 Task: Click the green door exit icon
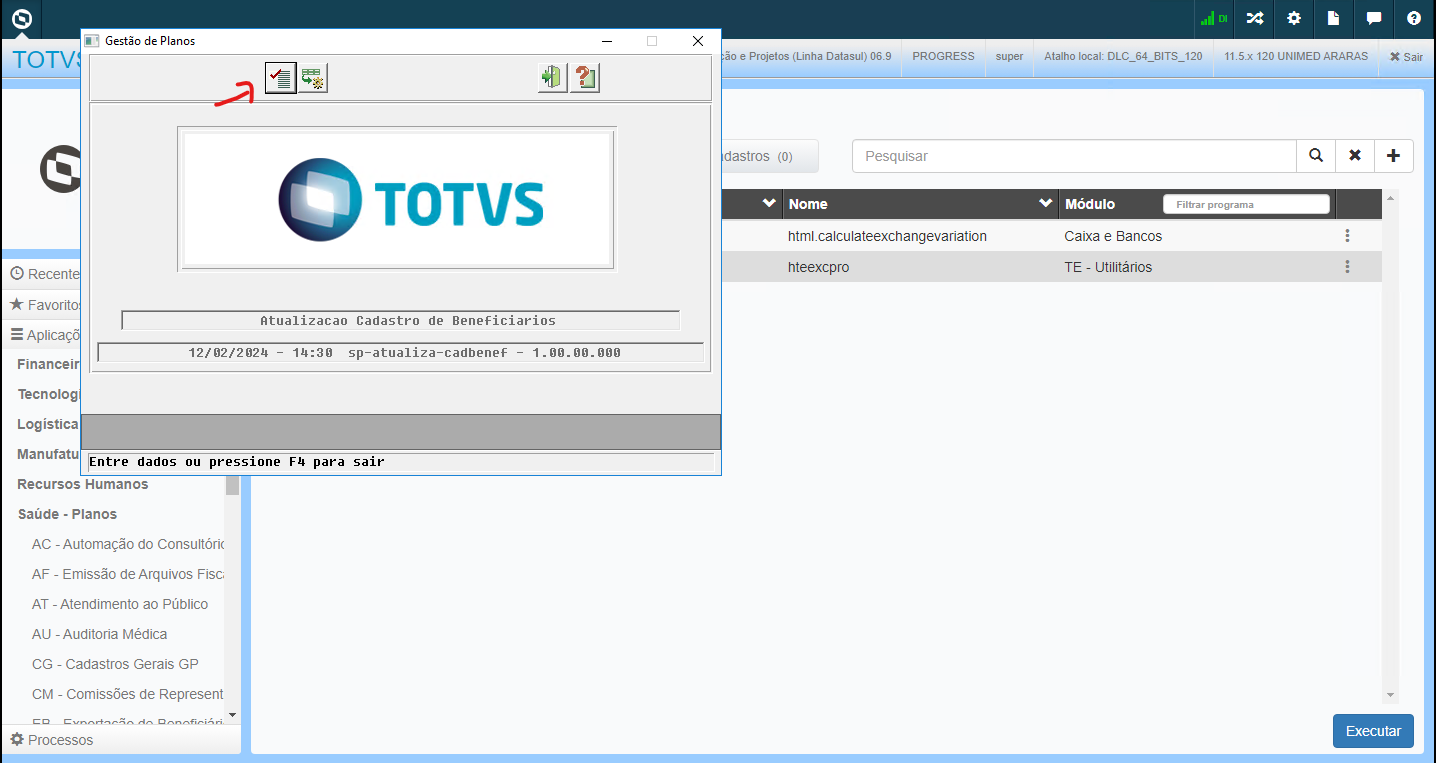pos(552,77)
